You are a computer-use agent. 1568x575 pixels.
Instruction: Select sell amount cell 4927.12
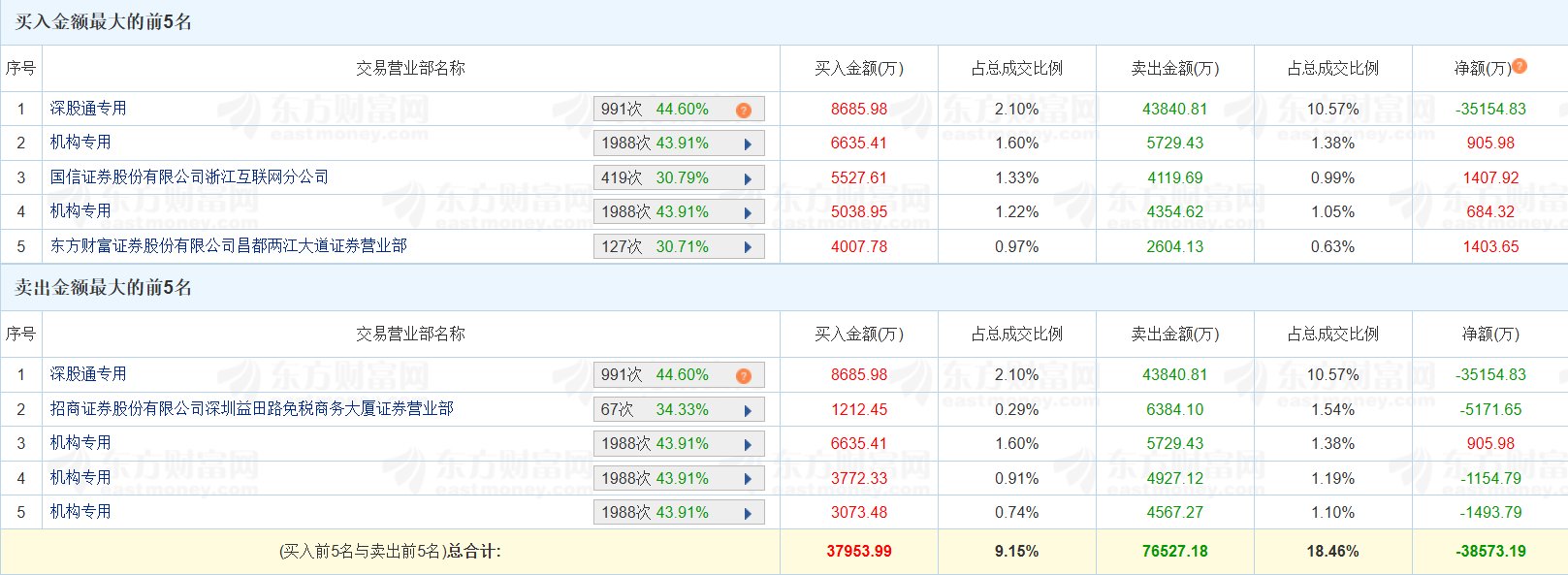1175,478
